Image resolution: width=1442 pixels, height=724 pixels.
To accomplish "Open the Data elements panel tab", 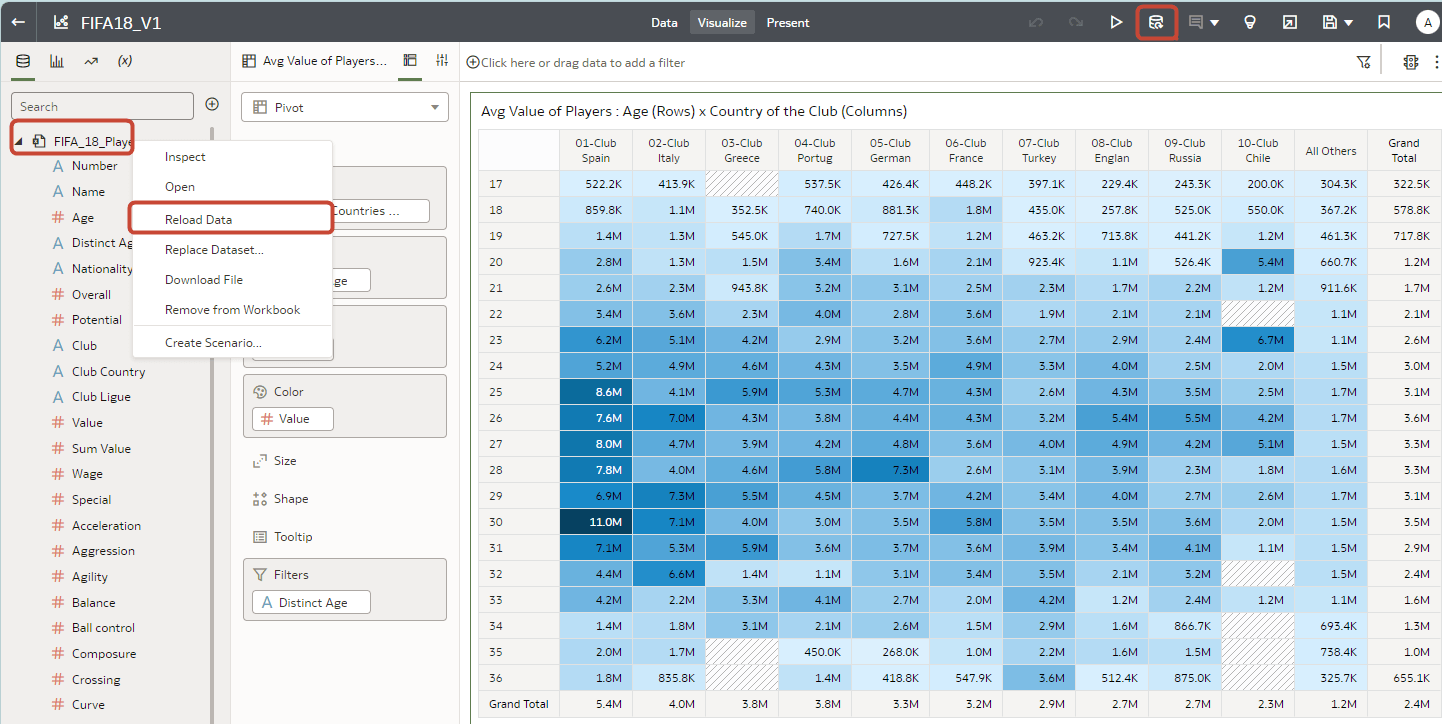I will (x=22, y=60).
